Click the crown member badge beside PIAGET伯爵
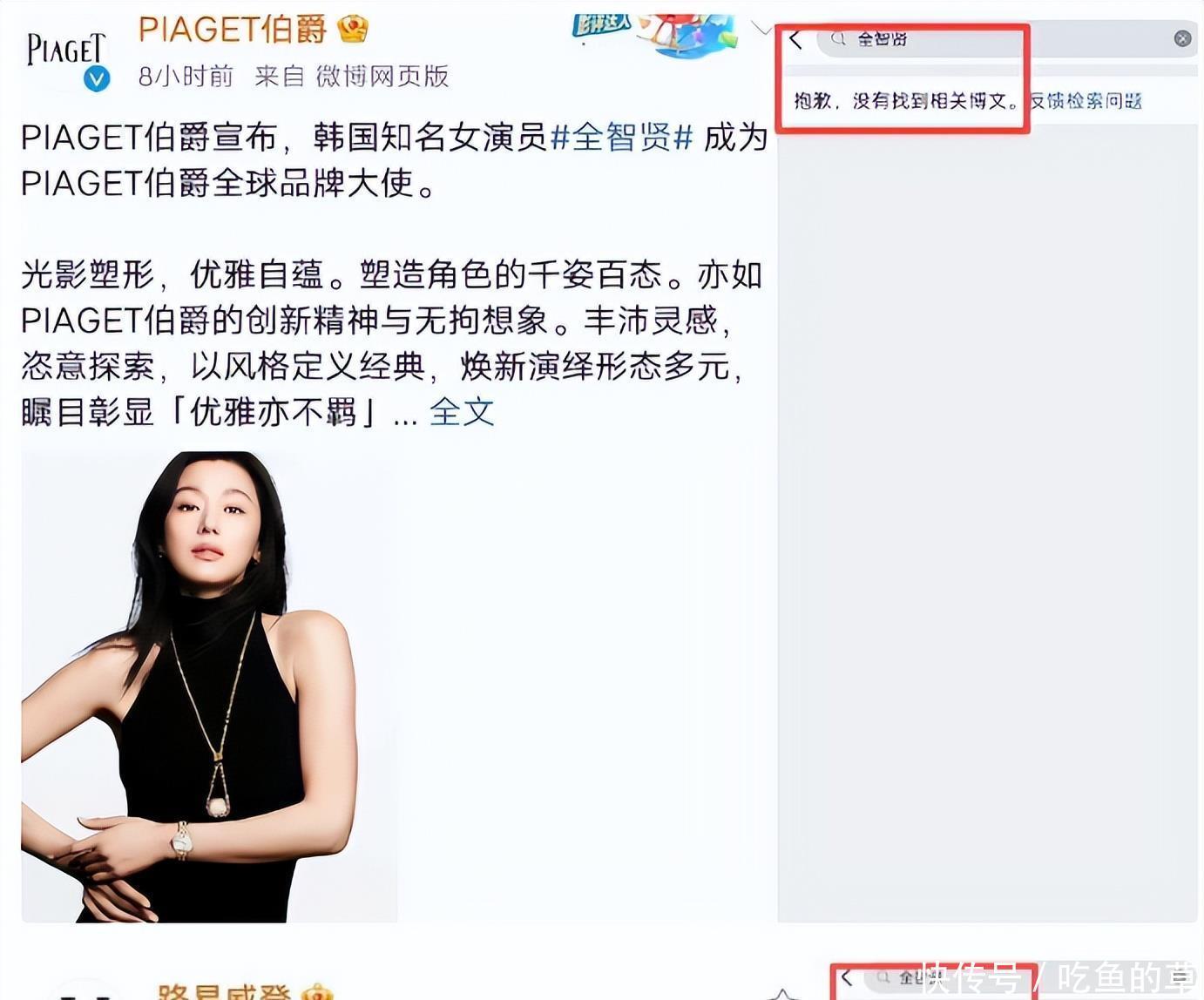1204x1000 pixels. 352,30
